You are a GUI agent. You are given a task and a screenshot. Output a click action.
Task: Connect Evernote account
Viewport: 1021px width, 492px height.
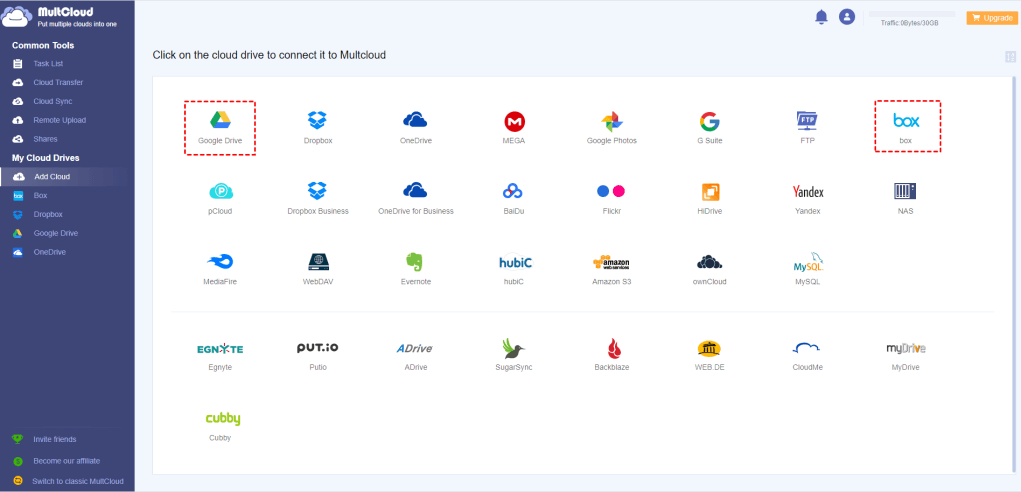tap(415, 269)
